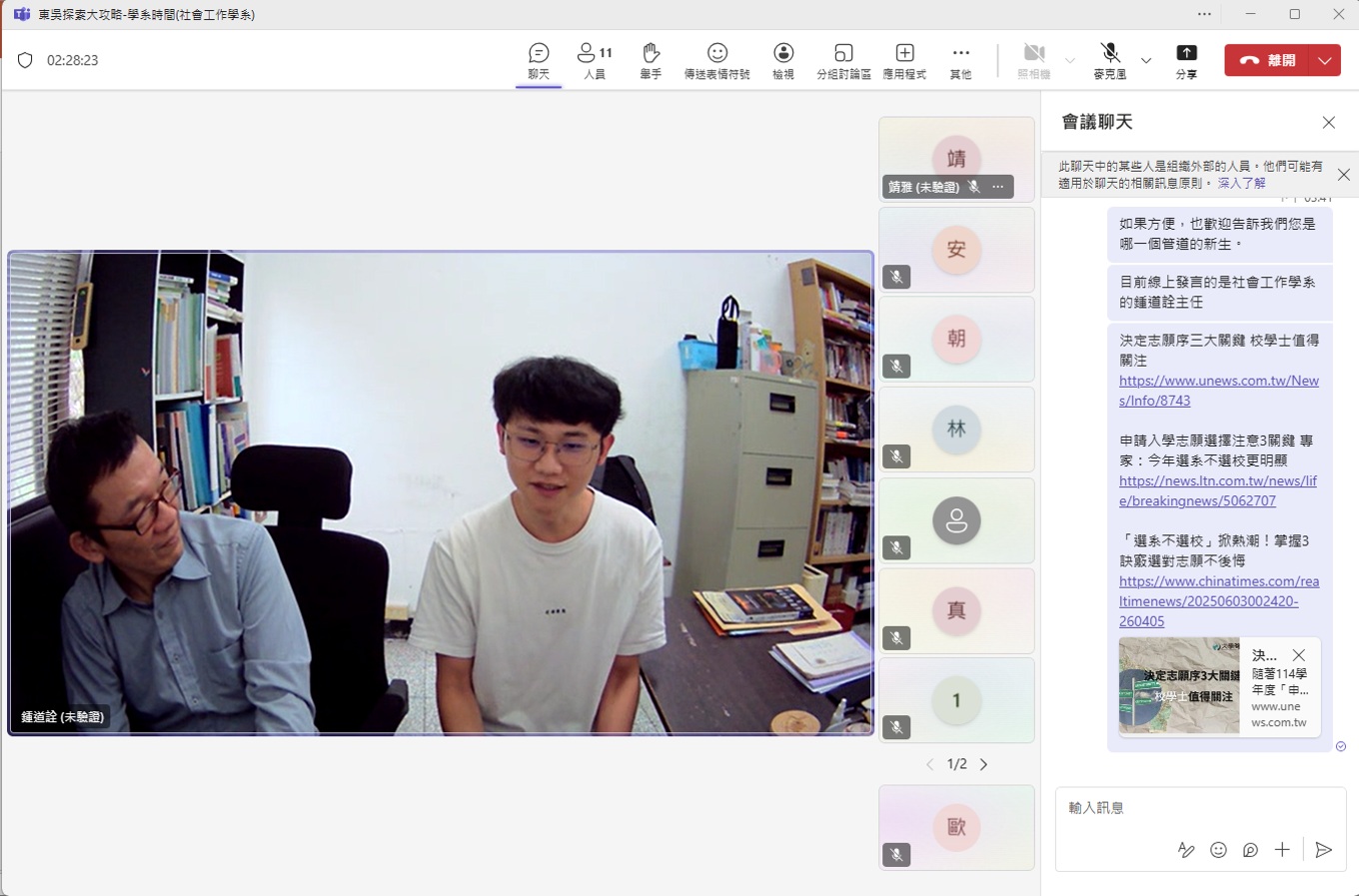Expand the 離開 leave button options
Image resolution: width=1359 pixels, height=896 pixels.
1325,60
